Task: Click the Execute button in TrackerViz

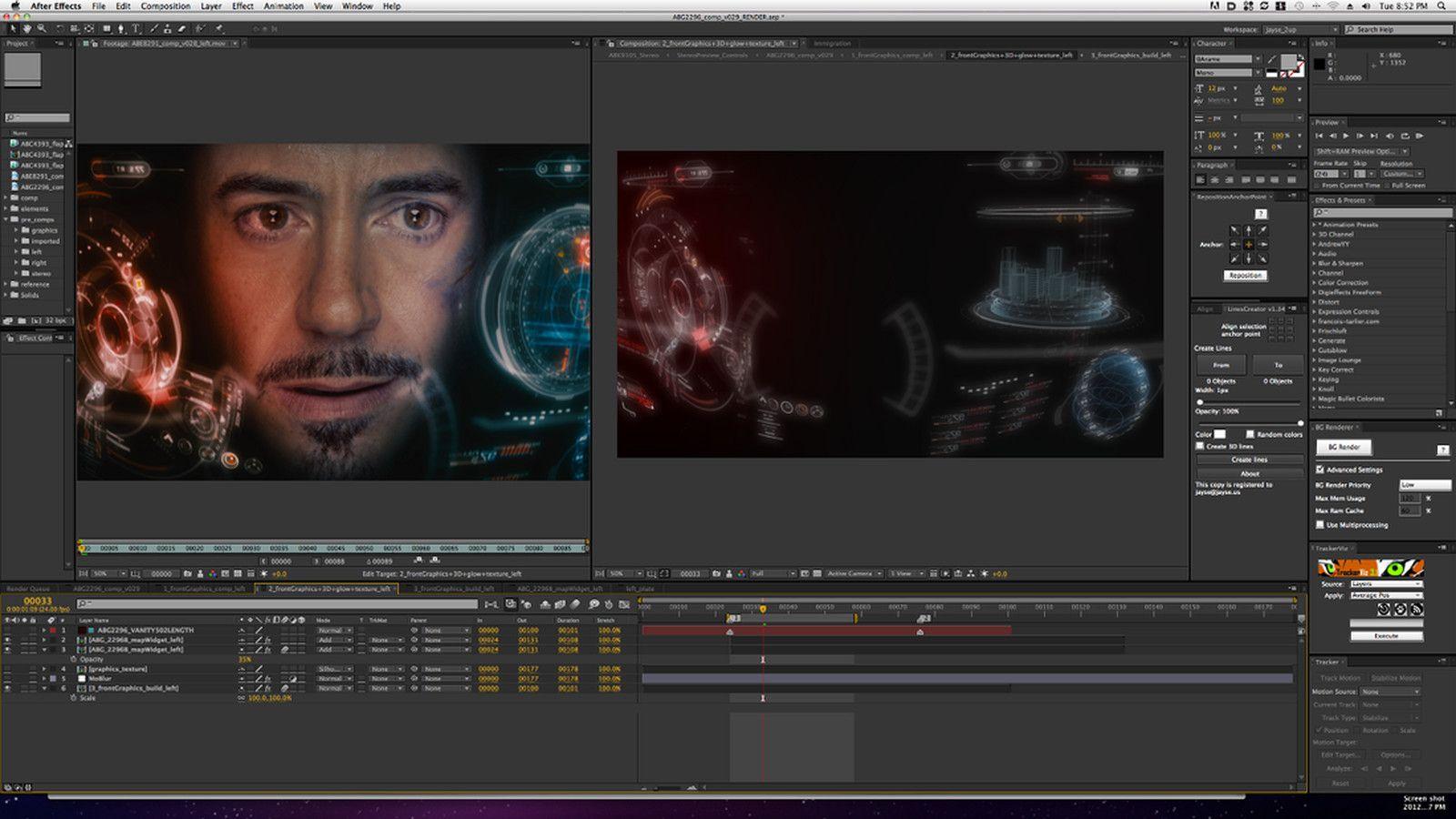Action: pyautogui.click(x=1387, y=636)
